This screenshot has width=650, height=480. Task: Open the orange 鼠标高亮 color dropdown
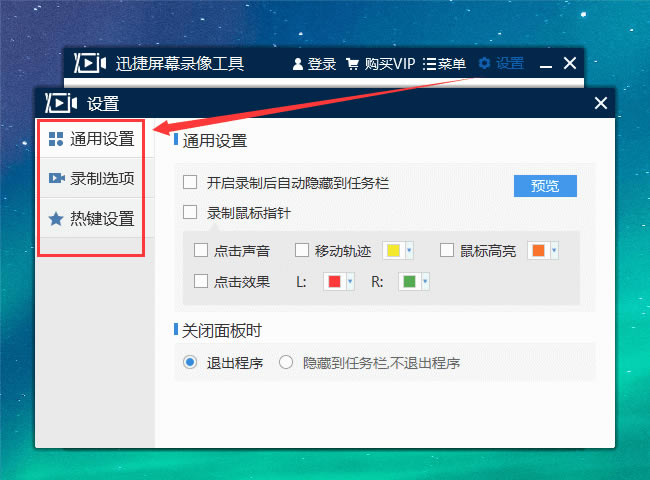click(x=554, y=251)
